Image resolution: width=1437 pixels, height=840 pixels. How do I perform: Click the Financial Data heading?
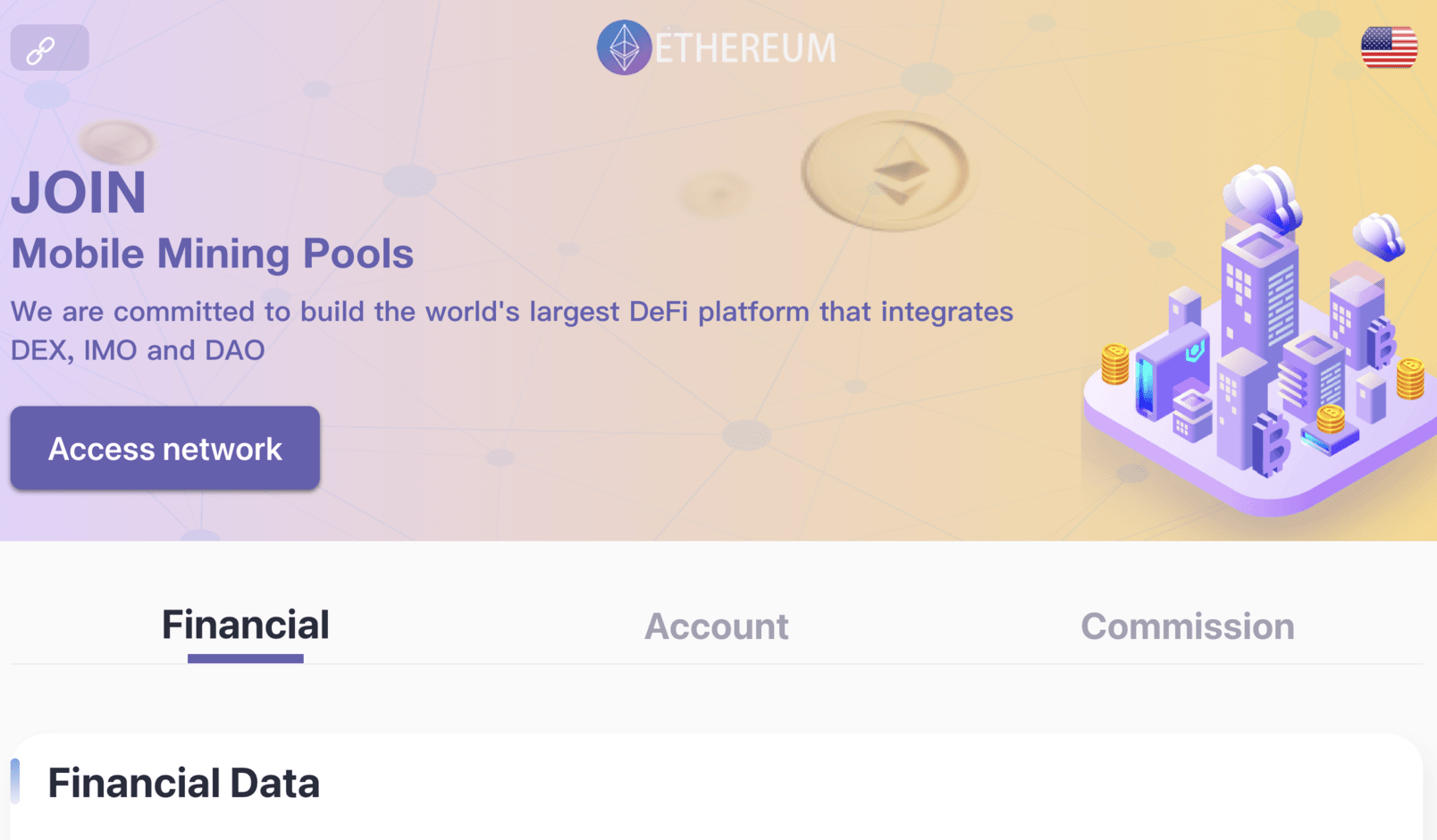click(x=183, y=783)
